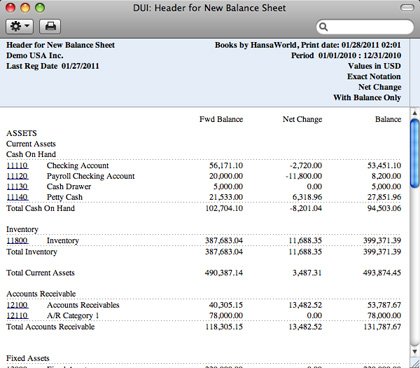Click the With Balance Only text
Screen dimensions: 420x368
(367, 98)
